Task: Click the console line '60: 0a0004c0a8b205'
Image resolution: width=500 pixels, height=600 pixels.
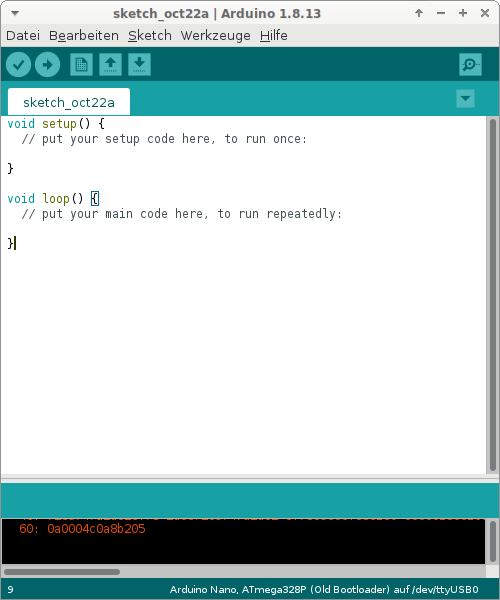Action: click(x=82, y=529)
